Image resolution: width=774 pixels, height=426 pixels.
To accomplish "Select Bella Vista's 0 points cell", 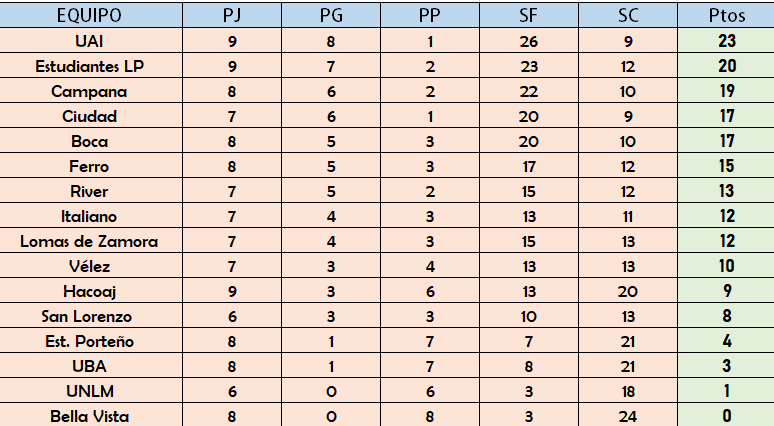I will [726, 415].
